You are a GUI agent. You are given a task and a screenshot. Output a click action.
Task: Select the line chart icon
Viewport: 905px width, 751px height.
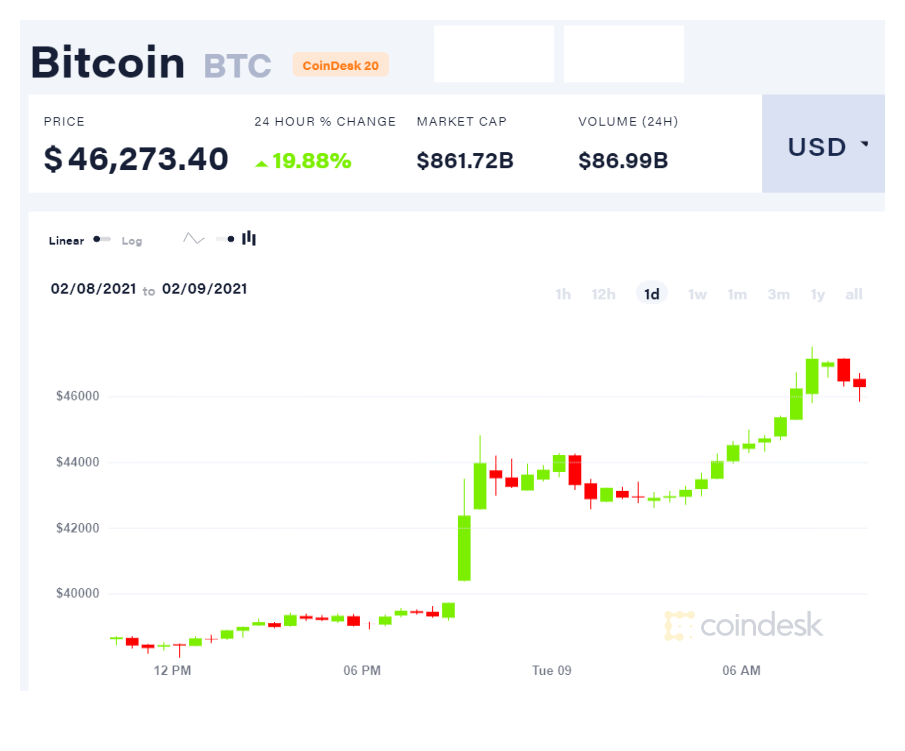pyautogui.click(x=193, y=238)
